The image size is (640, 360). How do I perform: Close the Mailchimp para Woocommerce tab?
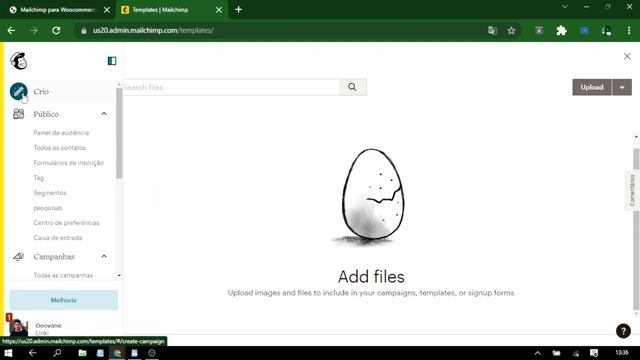(107, 10)
